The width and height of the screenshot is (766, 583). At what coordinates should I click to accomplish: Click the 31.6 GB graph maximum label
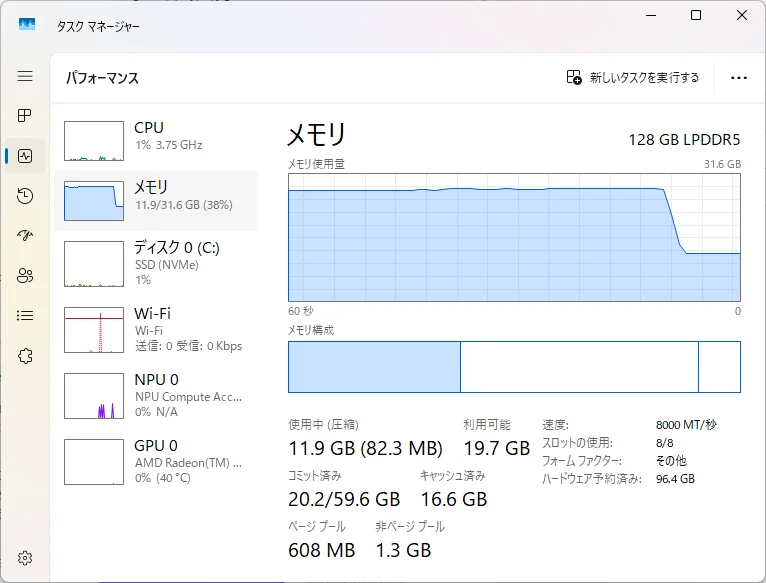pyautogui.click(x=722, y=164)
